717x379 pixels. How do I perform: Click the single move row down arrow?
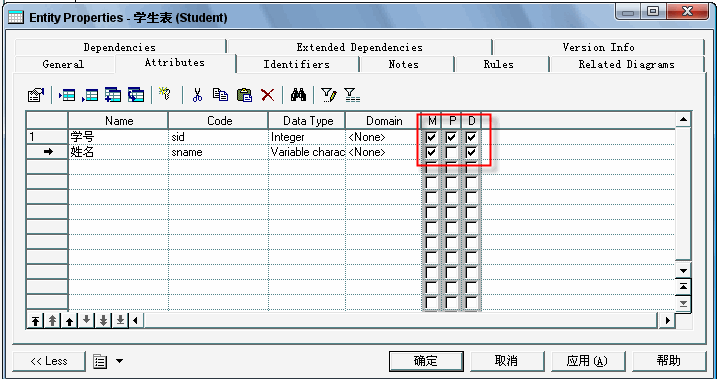pyautogui.click(x=86, y=321)
